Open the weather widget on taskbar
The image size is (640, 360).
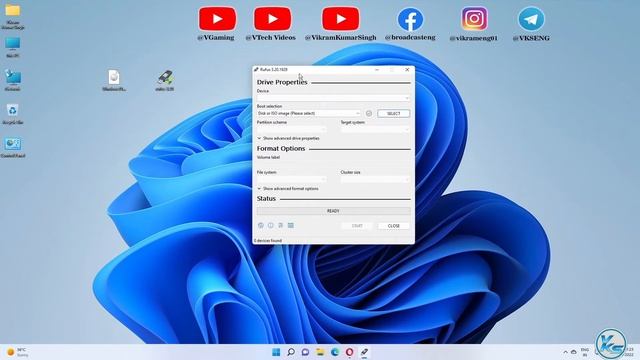[18, 352]
